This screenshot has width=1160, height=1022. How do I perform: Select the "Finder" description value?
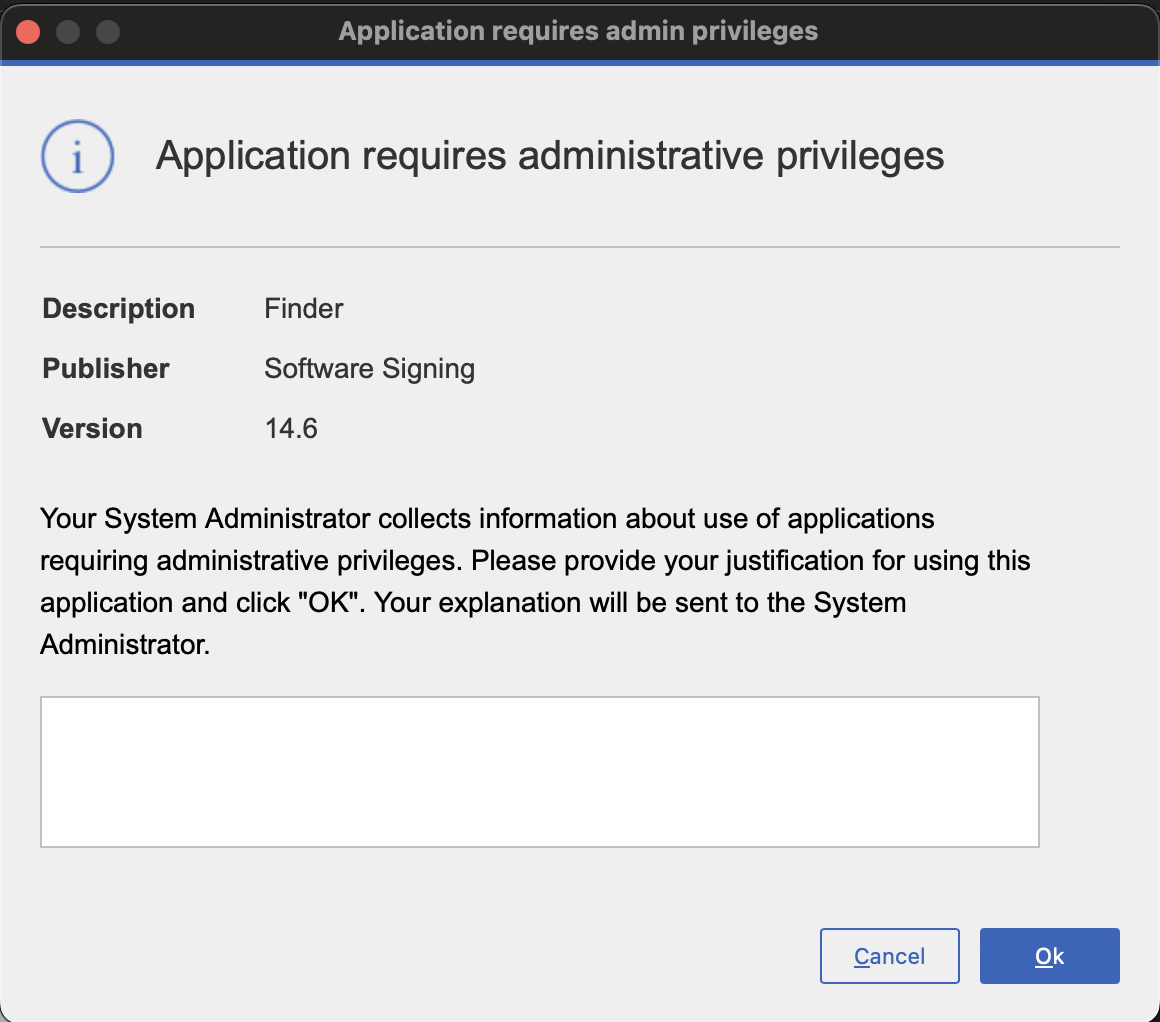click(303, 309)
